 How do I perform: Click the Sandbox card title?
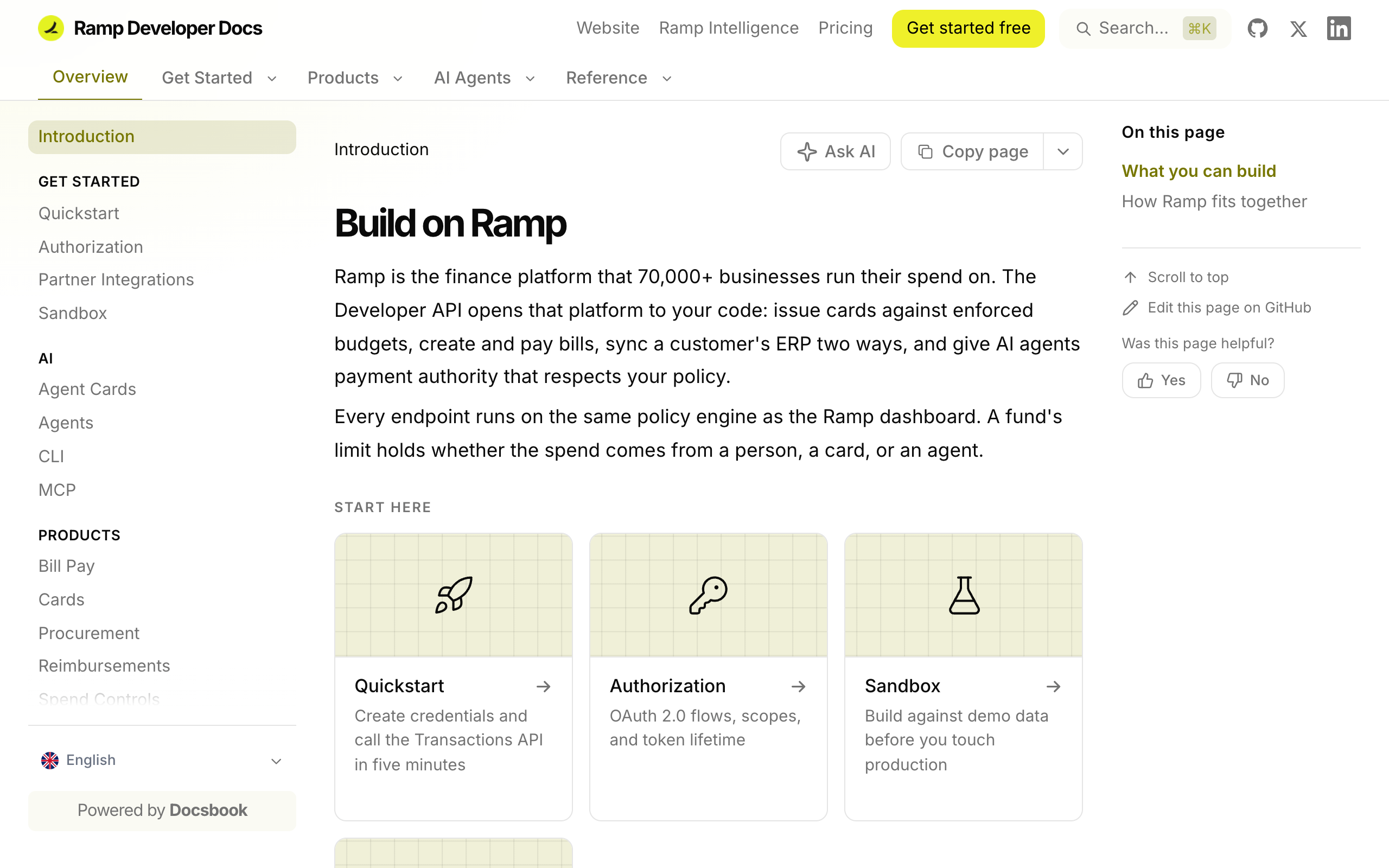coord(902,686)
